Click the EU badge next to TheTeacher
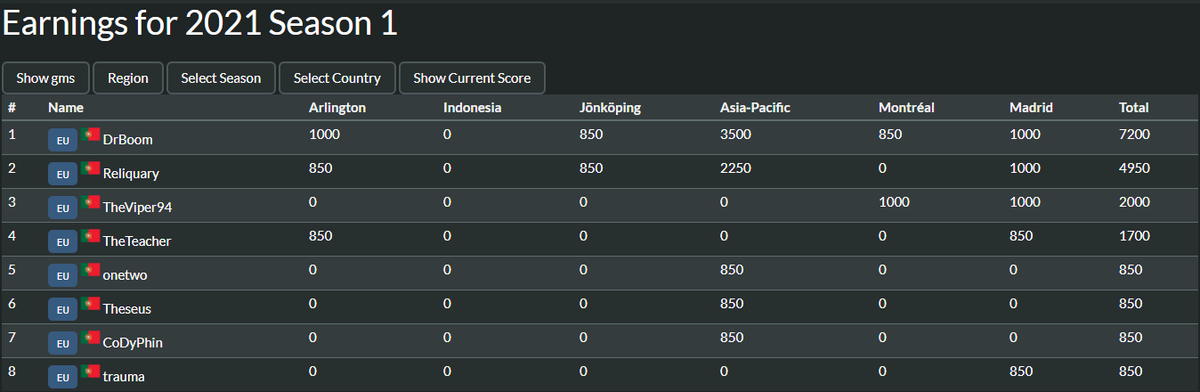This screenshot has height=392, width=1200. point(62,241)
